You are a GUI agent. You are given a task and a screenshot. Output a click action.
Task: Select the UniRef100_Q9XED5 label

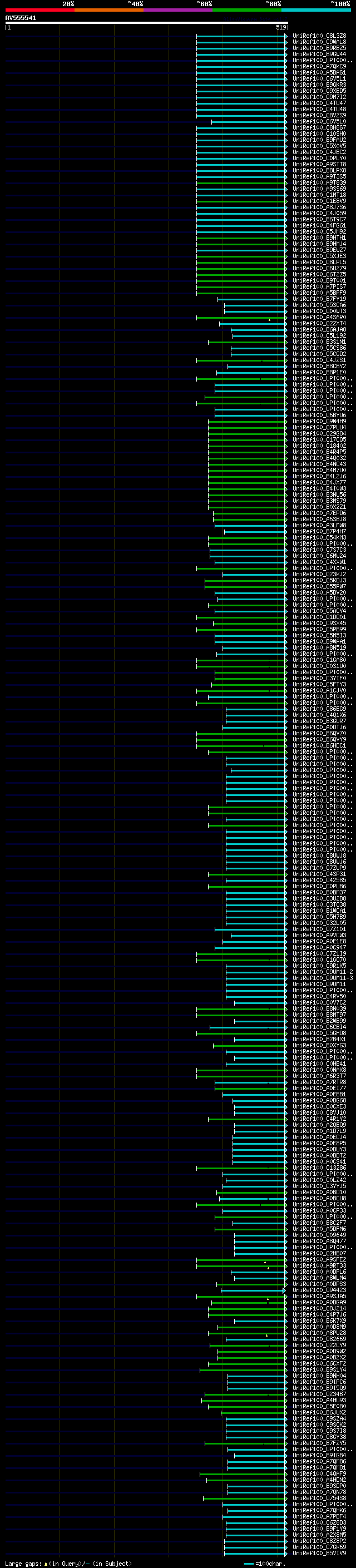tap(319, 91)
